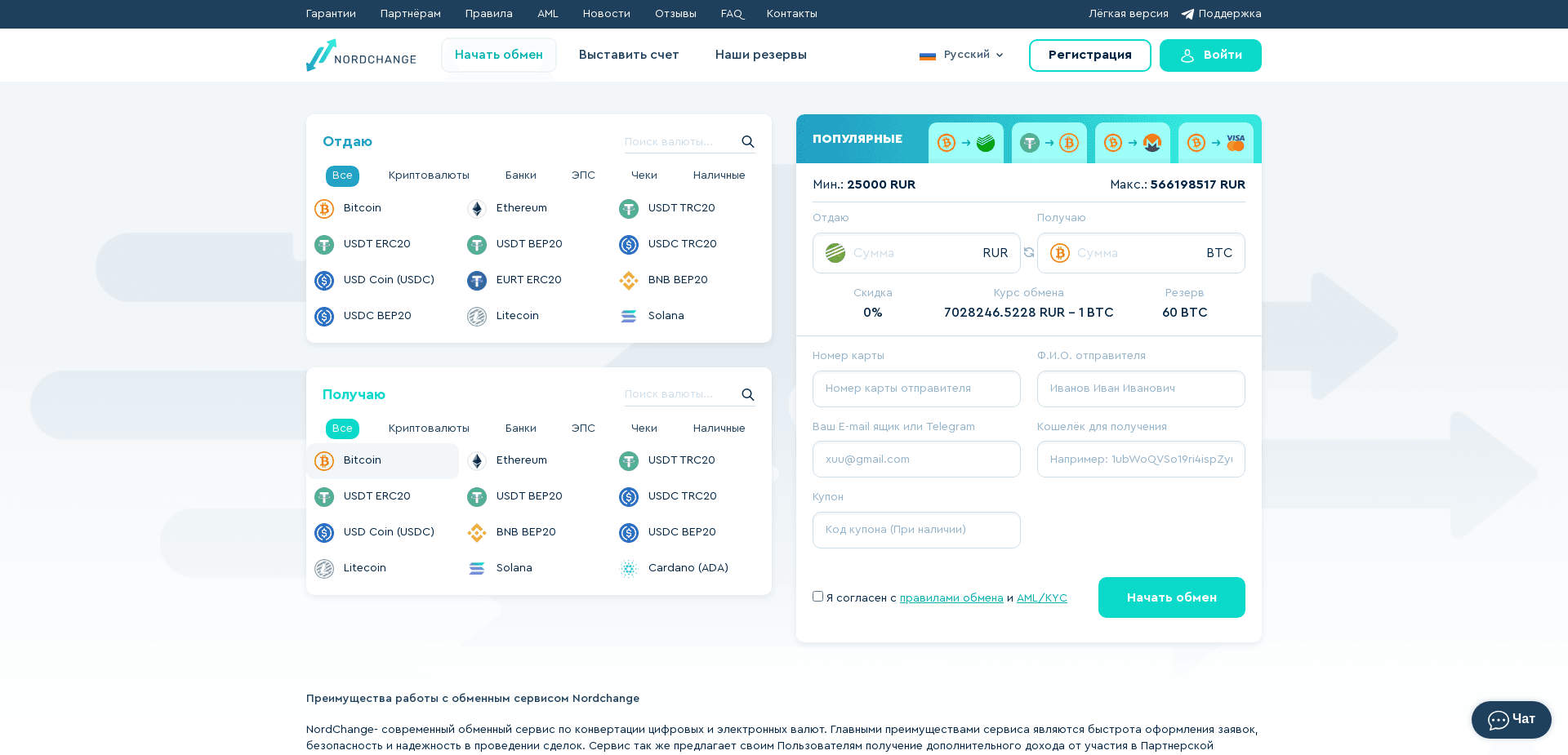Switch to the Криптовалюты filter in Отдаю
Screen dimensions: 1568x755
coord(429,175)
